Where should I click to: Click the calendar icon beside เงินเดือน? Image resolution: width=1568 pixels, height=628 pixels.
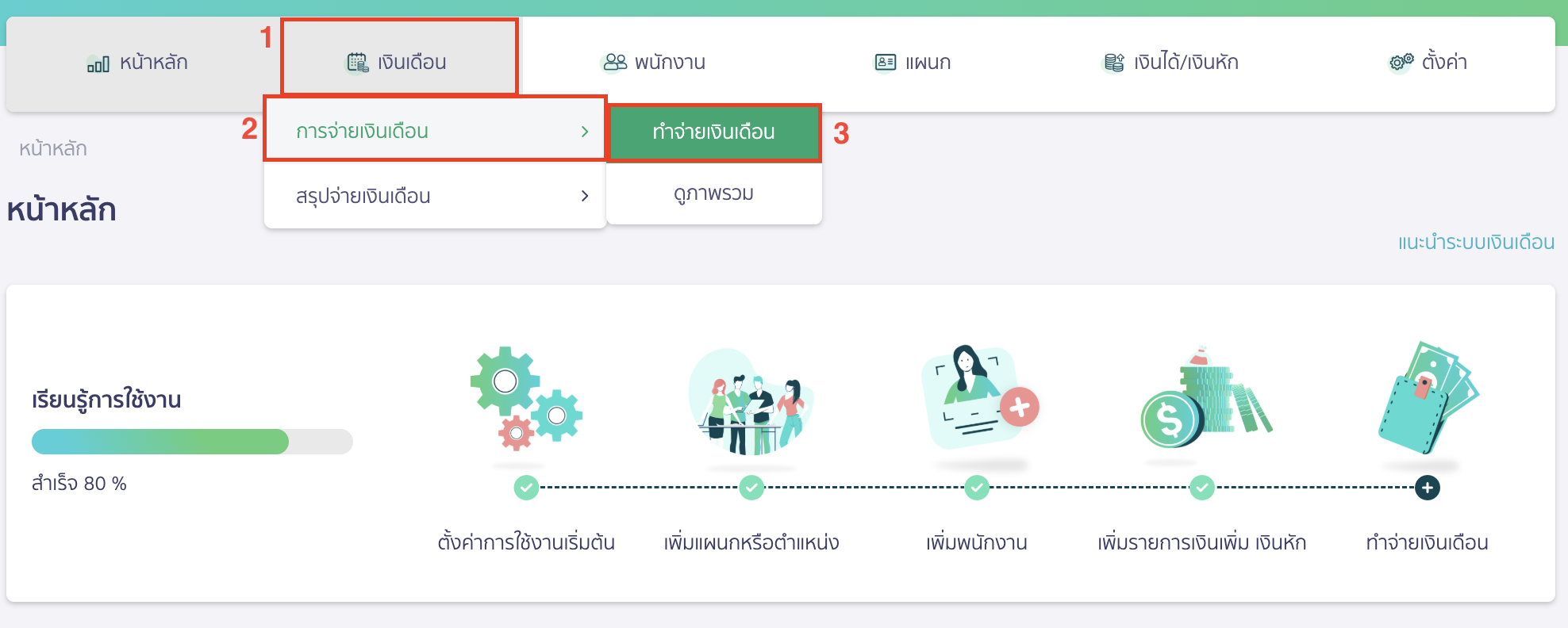[x=358, y=63]
